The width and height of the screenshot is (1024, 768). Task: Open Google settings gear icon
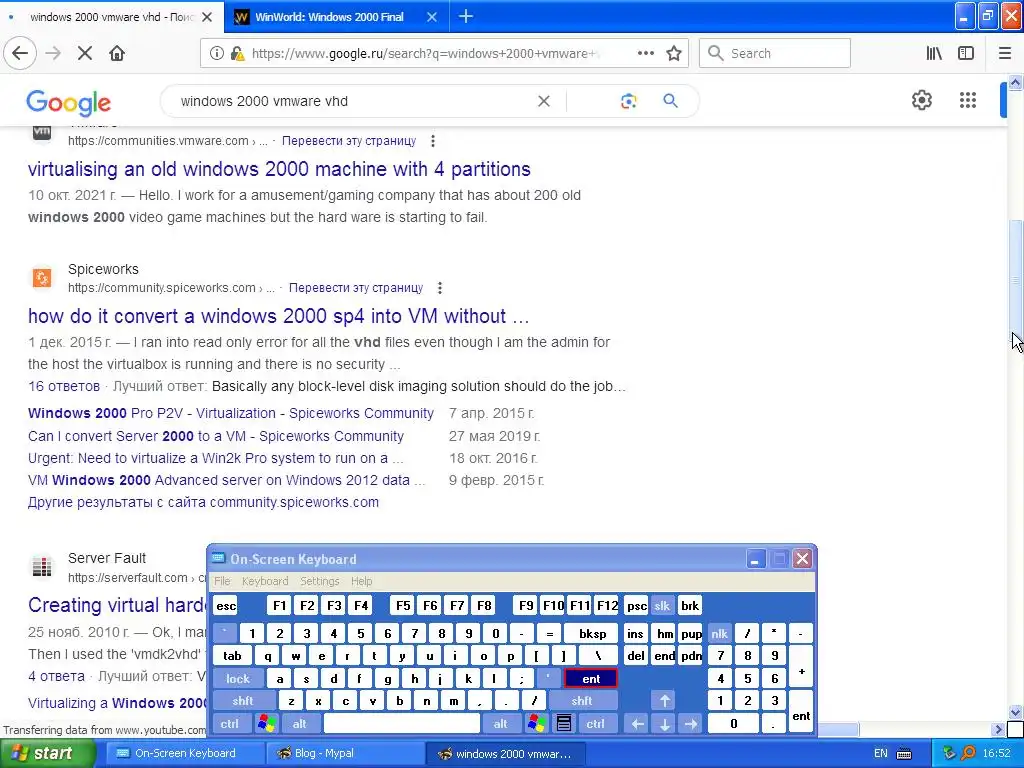click(x=921, y=100)
